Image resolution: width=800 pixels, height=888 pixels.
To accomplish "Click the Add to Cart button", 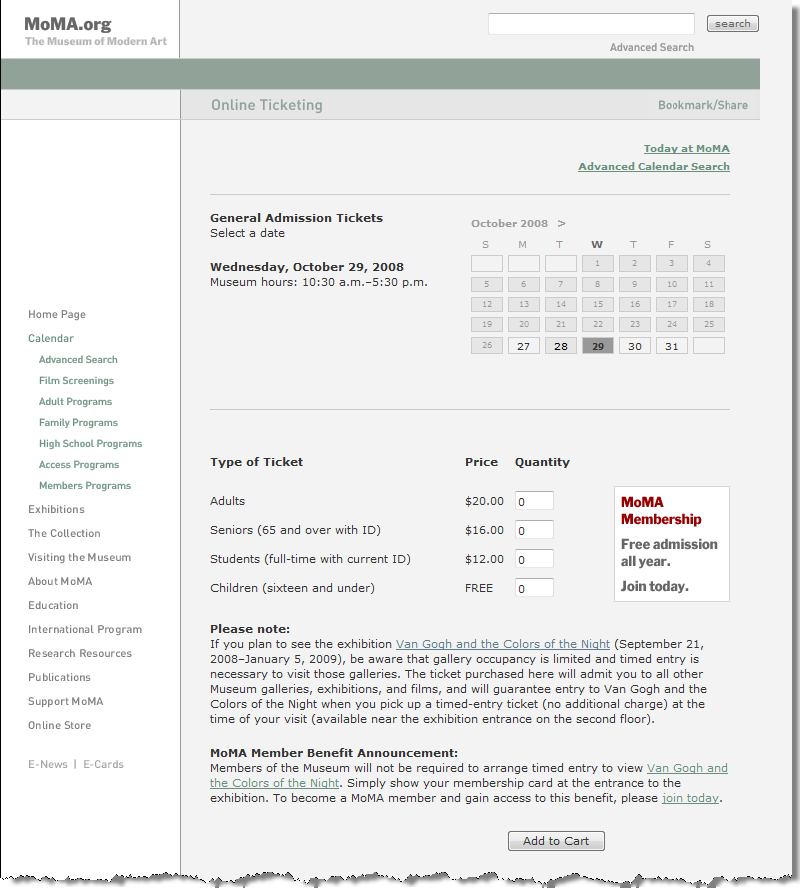I will click(x=556, y=841).
